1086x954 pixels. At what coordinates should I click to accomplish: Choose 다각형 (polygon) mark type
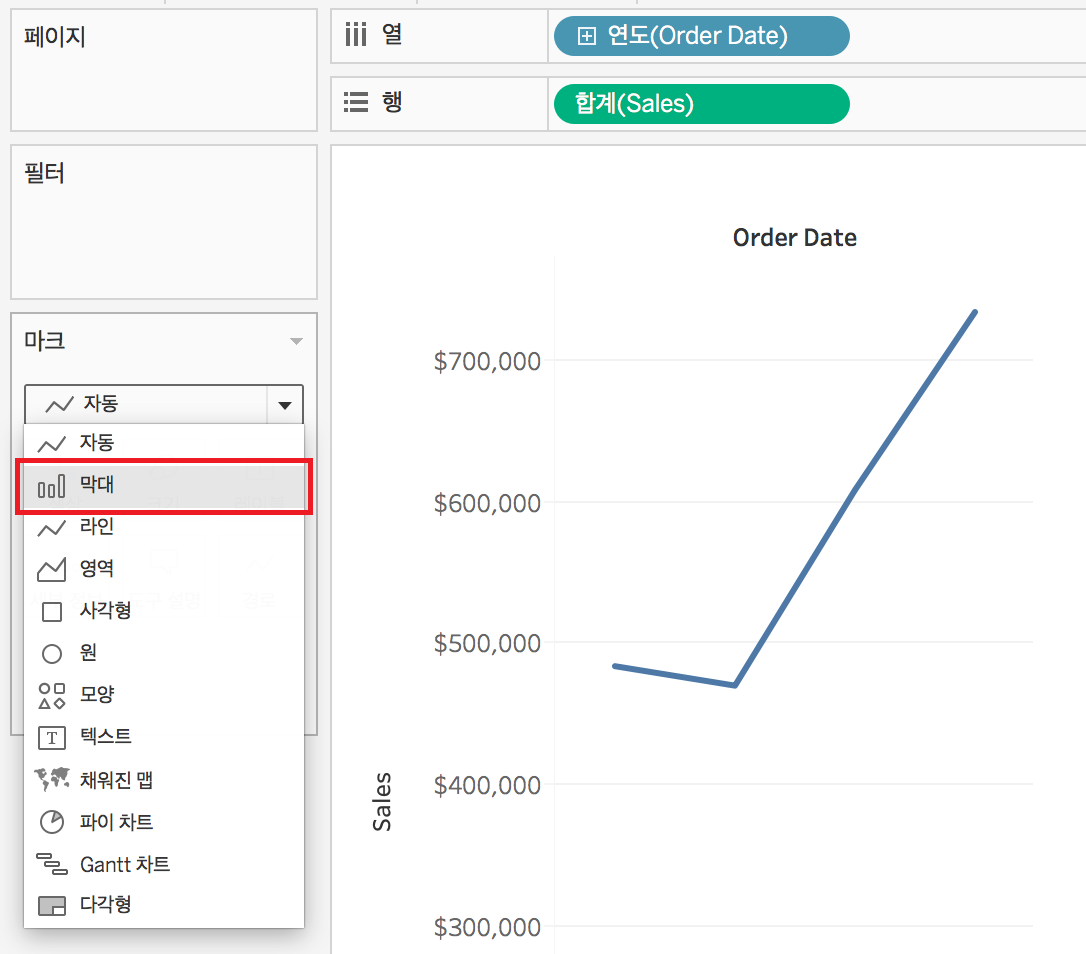[x=164, y=905]
